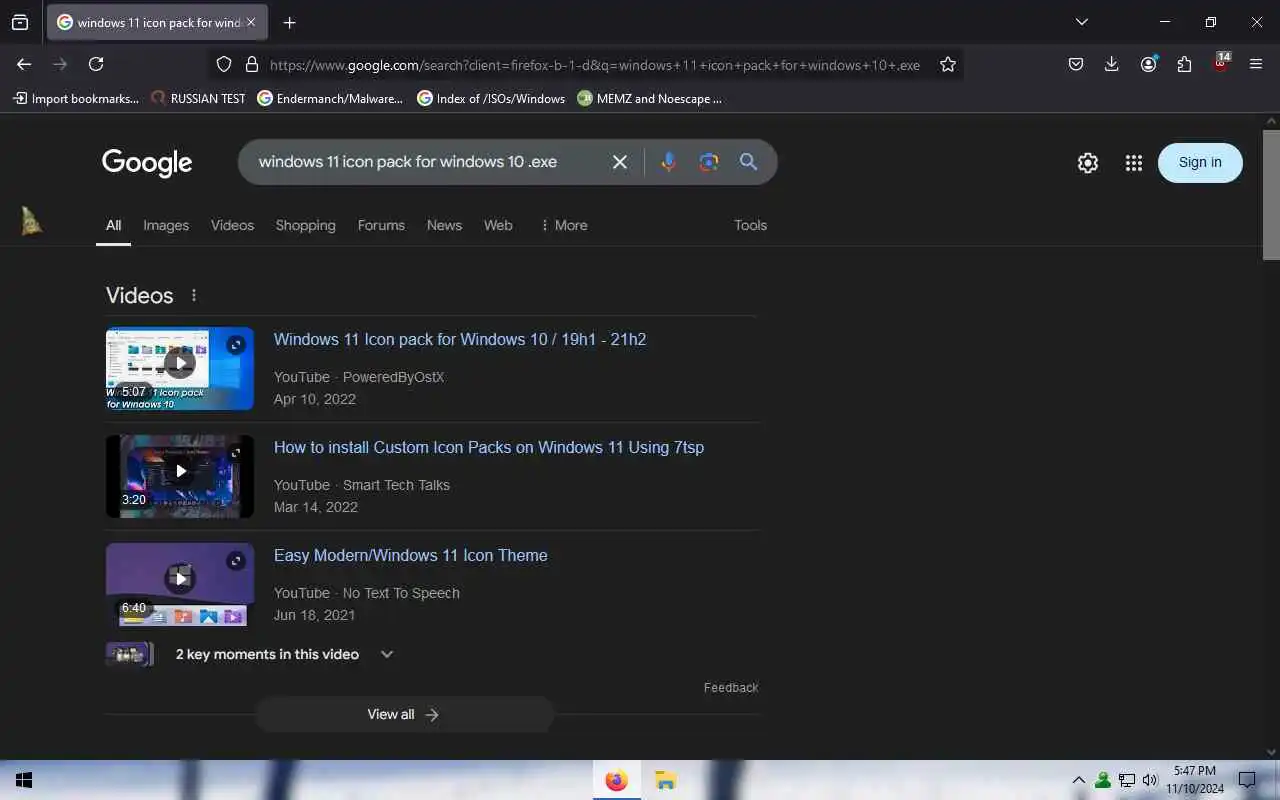Switch to the Shopping tab
1280x800 pixels.
pos(305,226)
